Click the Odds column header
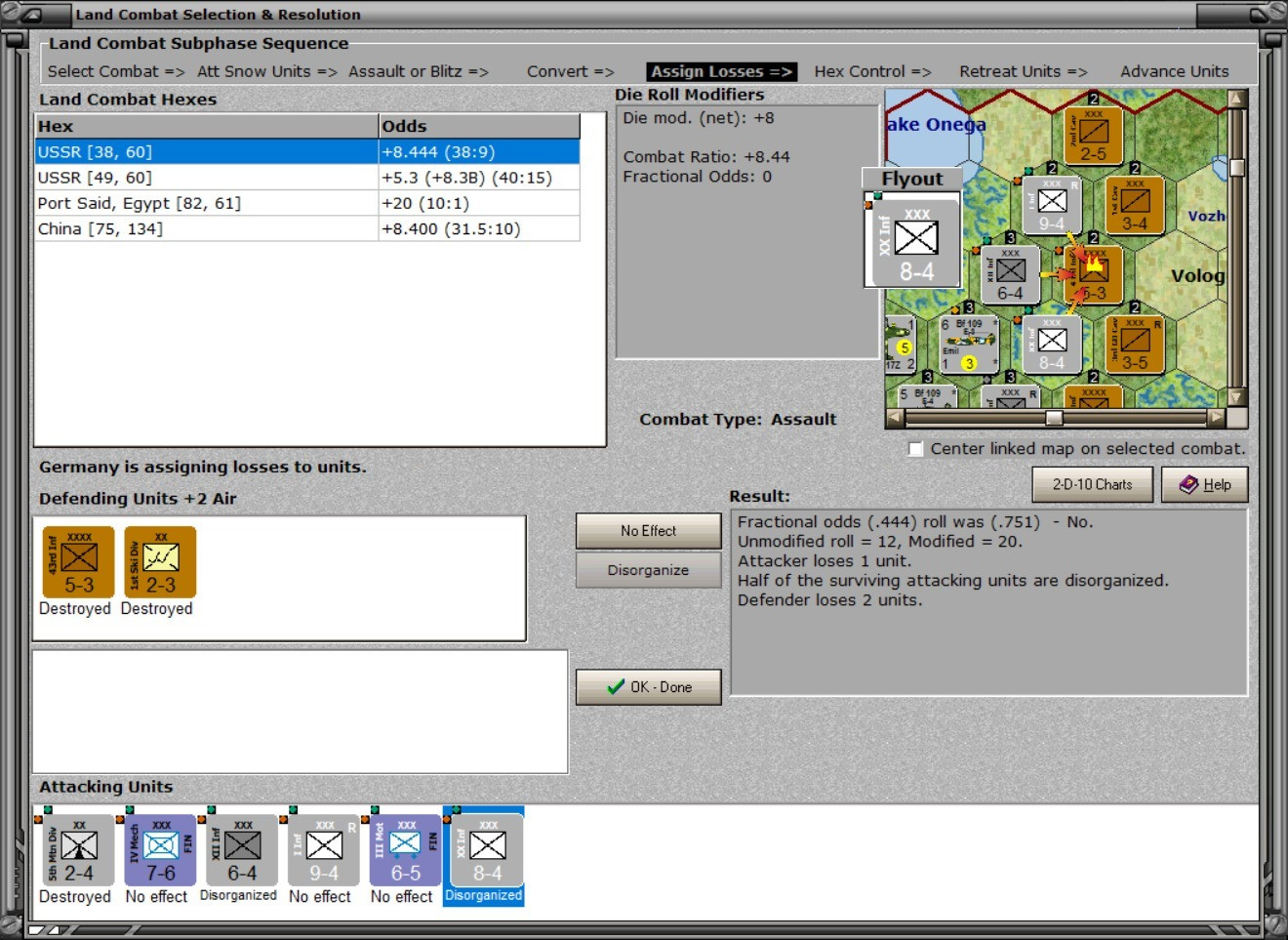1288x940 pixels. [479, 126]
